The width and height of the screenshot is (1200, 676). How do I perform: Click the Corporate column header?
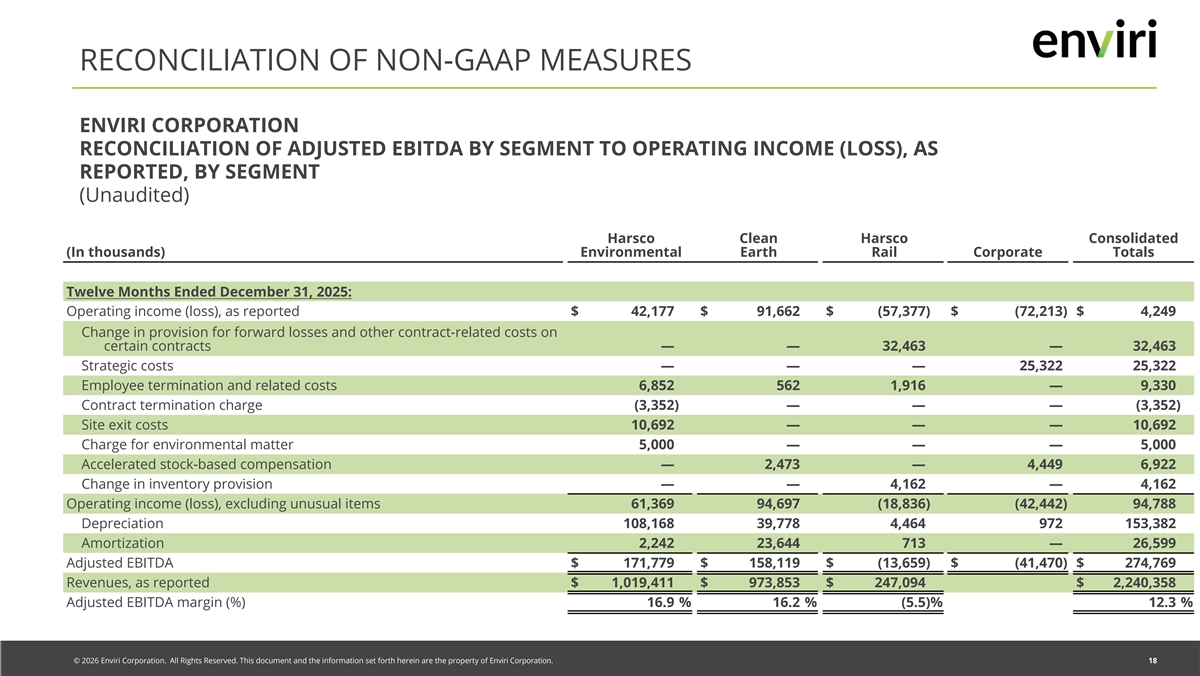click(x=1007, y=252)
